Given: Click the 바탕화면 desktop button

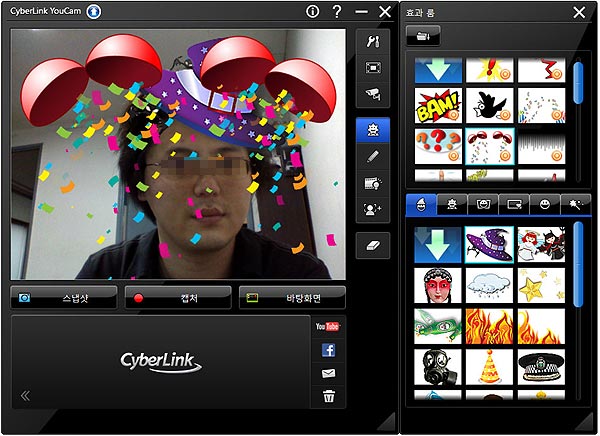Looking at the screenshot, I should click(x=292, y=297).
